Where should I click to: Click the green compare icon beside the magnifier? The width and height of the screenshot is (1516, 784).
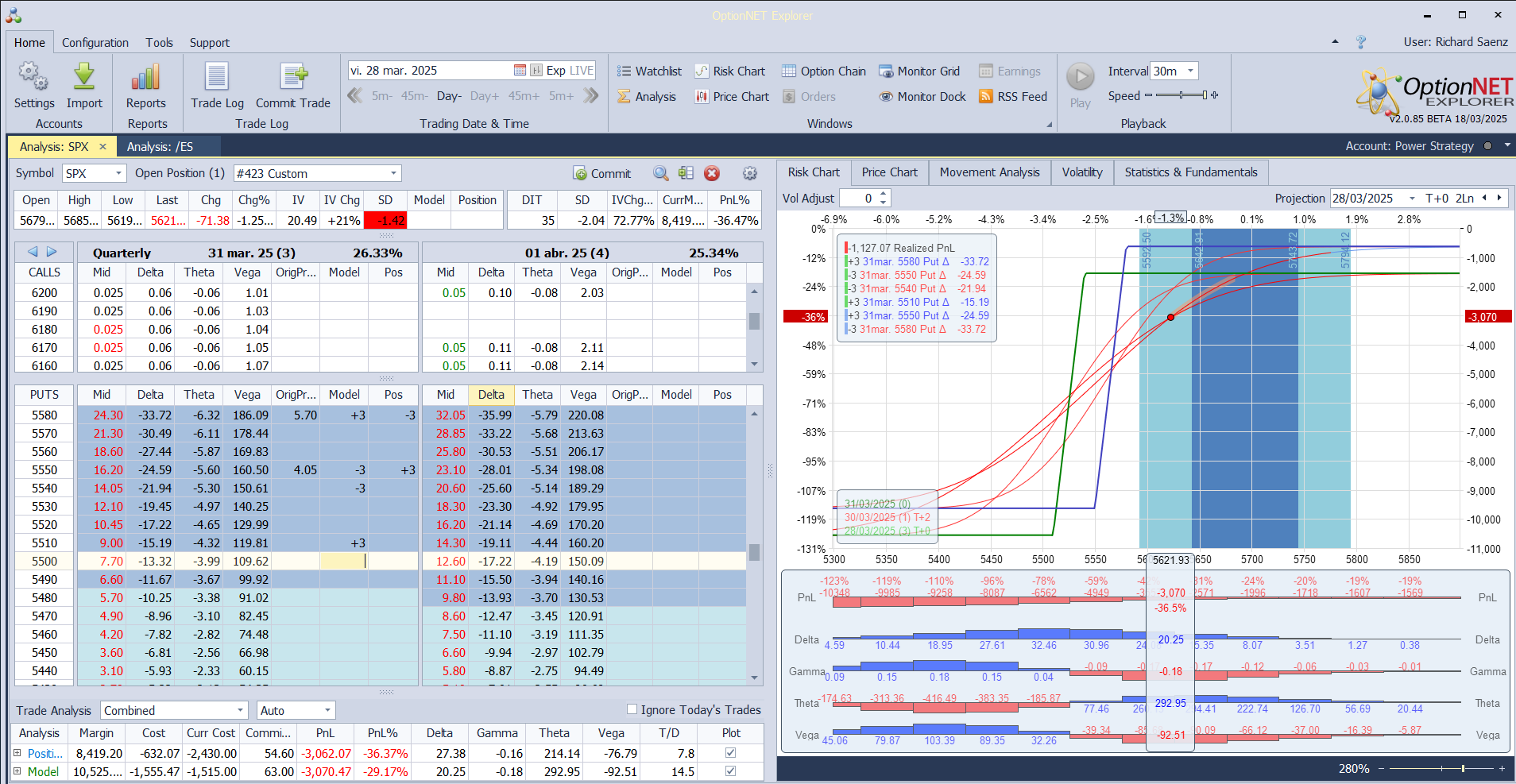[686, 173]
